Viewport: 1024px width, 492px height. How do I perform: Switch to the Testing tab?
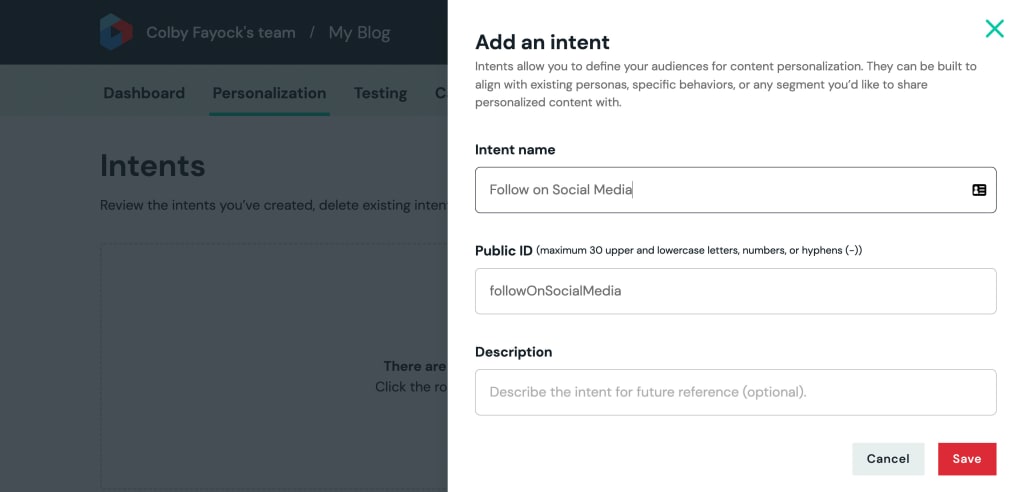click(x=380, y=93)
